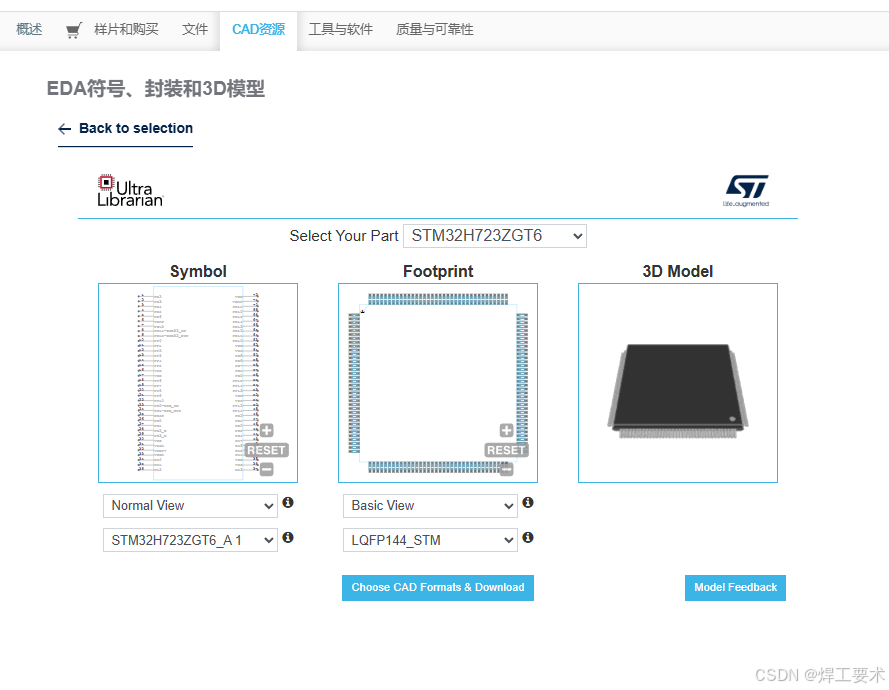Open the Select Your Part dropdown
Viewport: 889px width, 690px height.
pos(495,236)
